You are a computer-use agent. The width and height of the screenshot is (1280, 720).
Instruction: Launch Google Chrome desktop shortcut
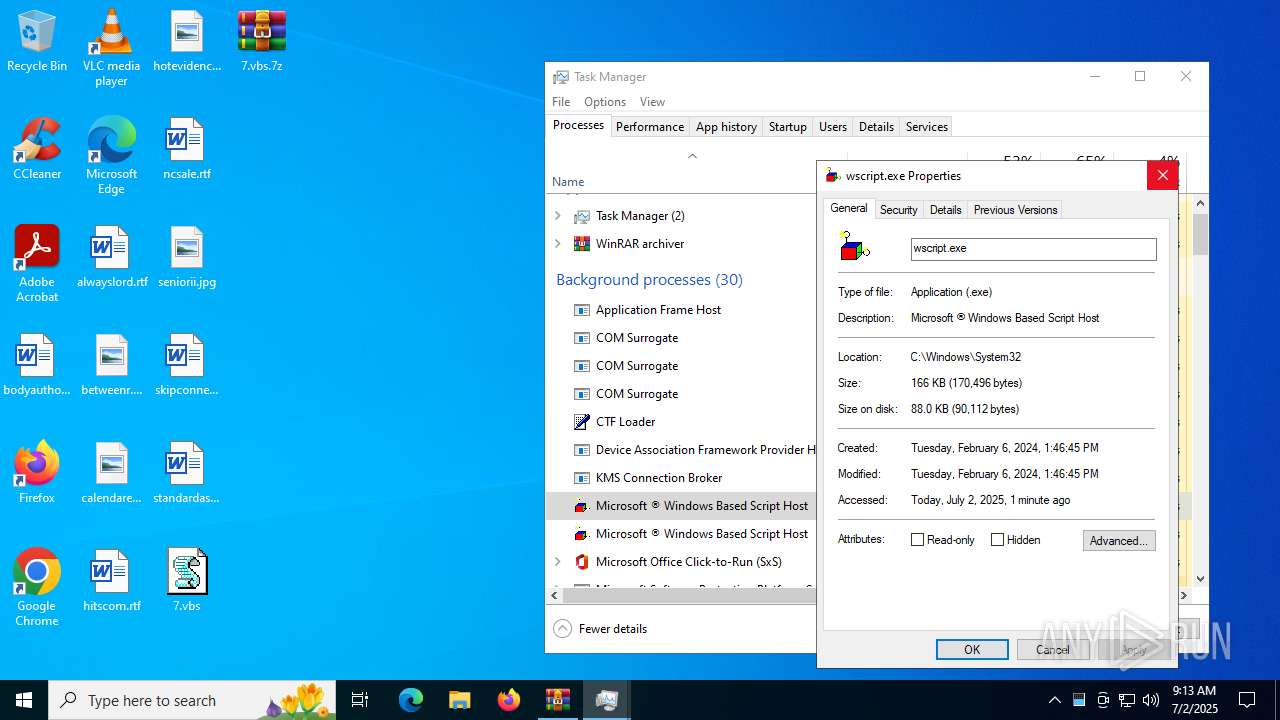(37, 588)
